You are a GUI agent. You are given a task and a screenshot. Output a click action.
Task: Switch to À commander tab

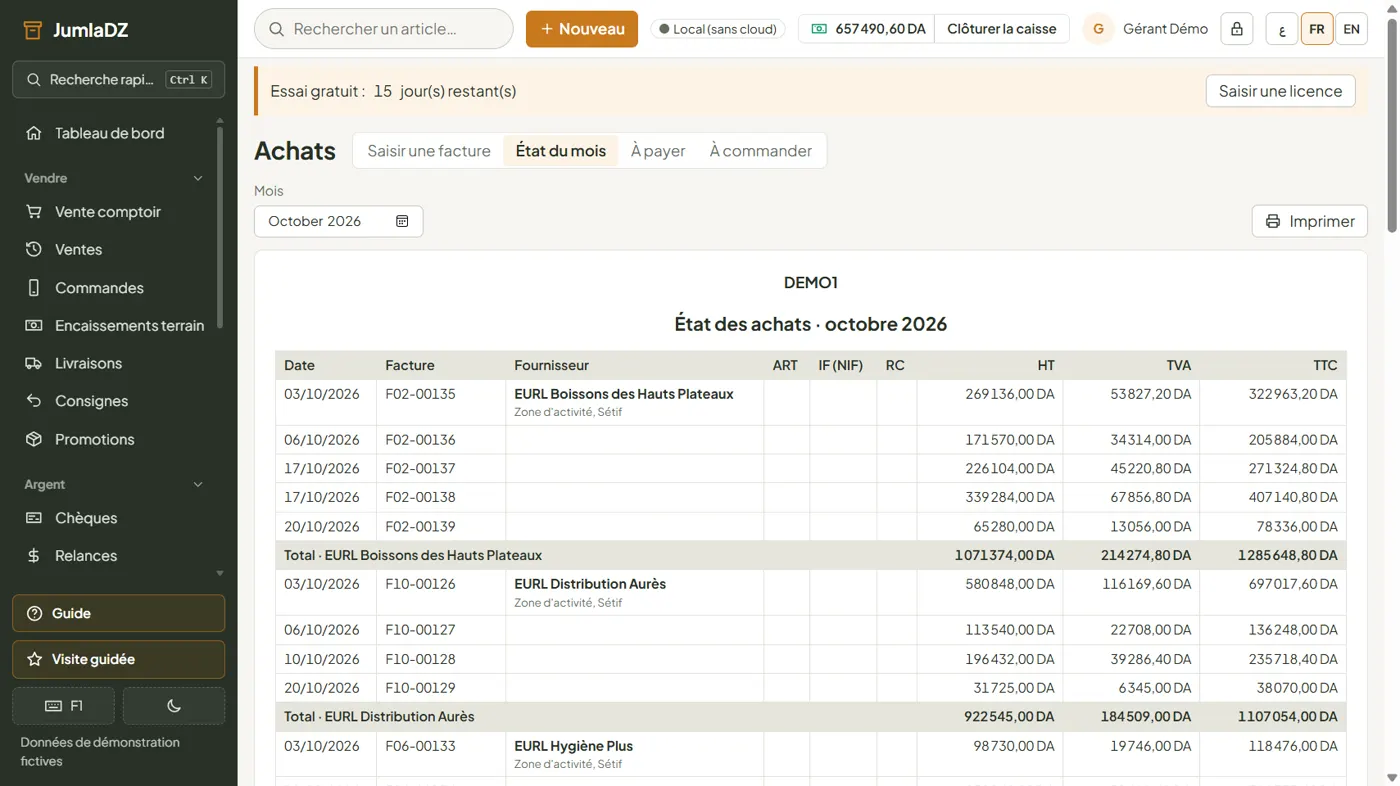point(761,151)
